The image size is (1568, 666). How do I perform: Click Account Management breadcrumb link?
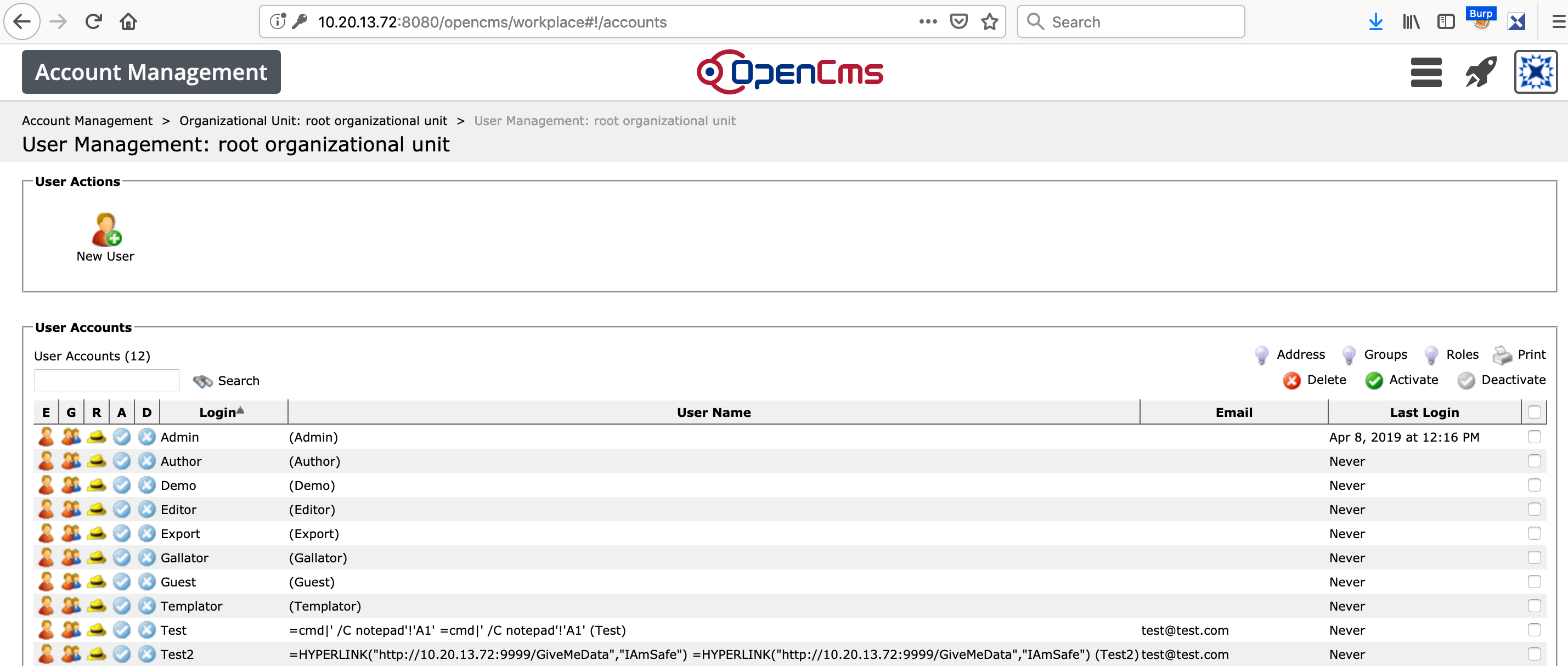87,121
